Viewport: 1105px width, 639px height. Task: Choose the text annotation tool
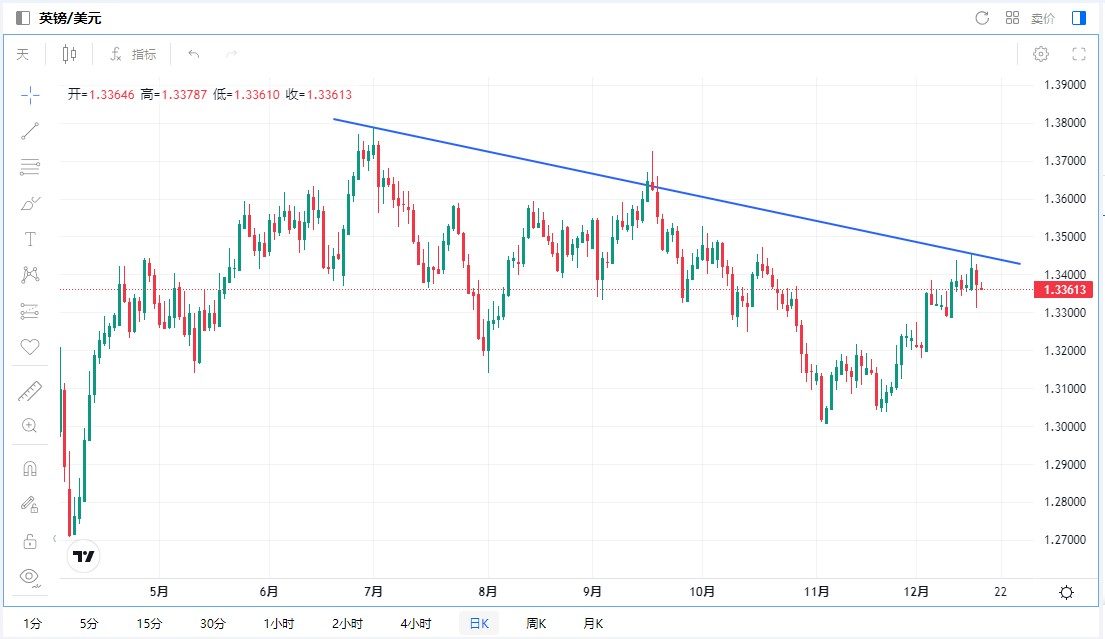pos(30,239)
